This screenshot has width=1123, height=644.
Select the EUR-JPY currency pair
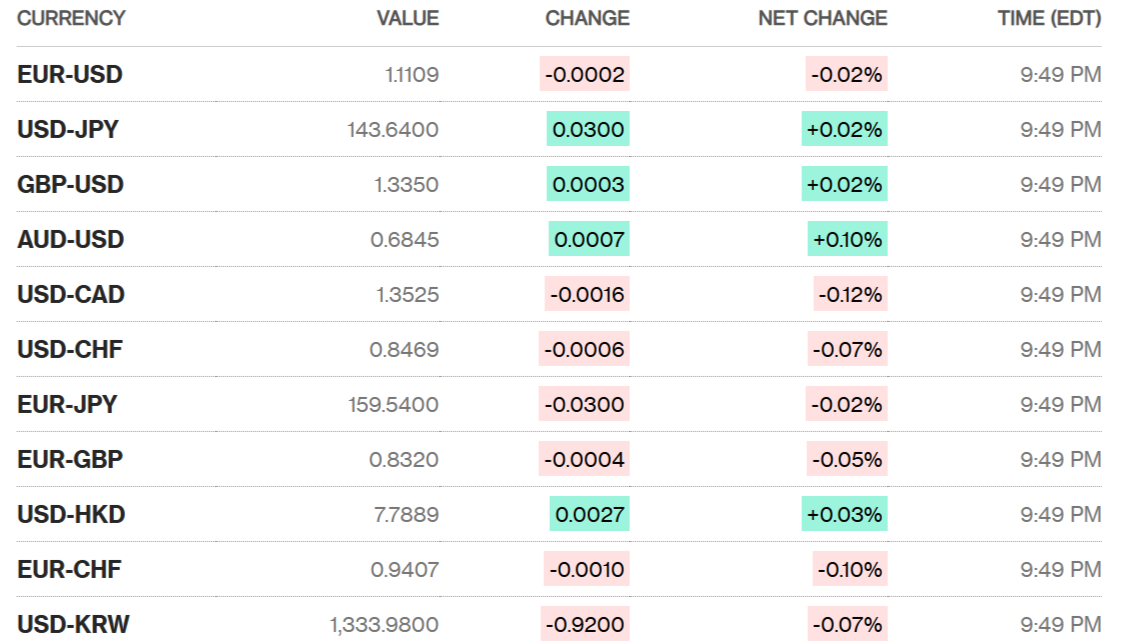67,405
